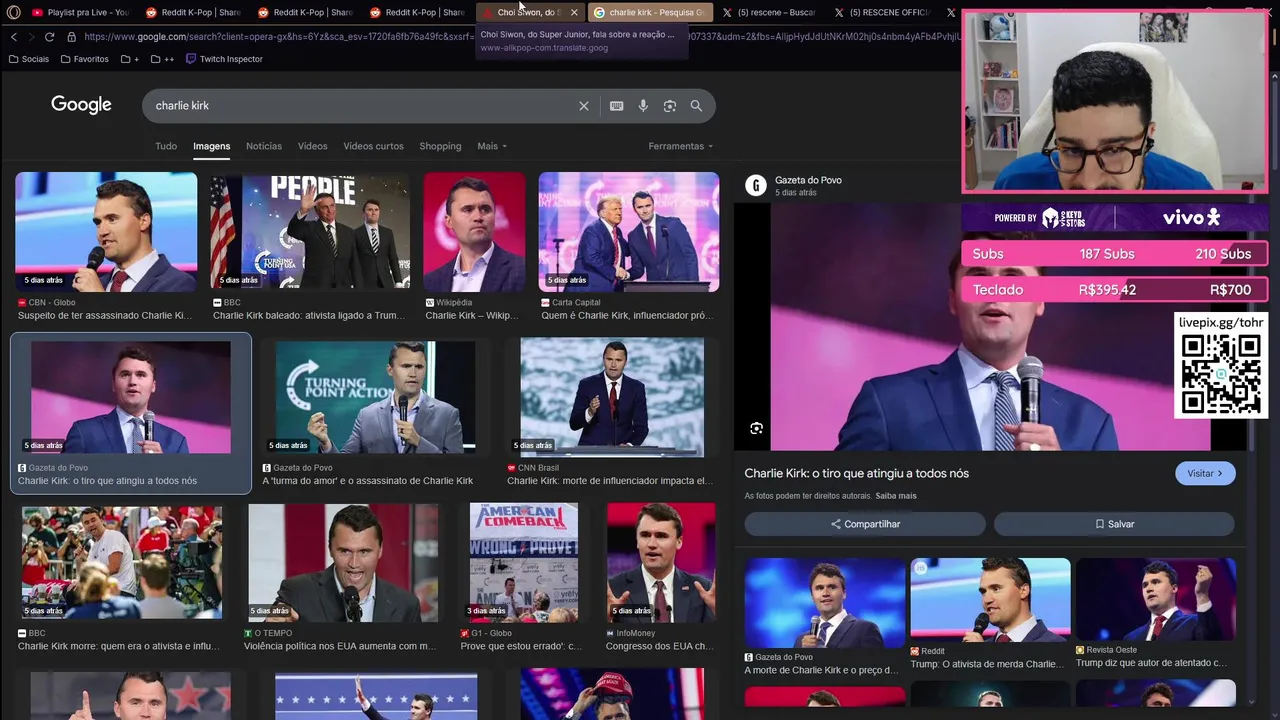Click Lens icon on the preview image
Screen dimensions: 1280x720
pyautogui.click(x=756, y=428)
